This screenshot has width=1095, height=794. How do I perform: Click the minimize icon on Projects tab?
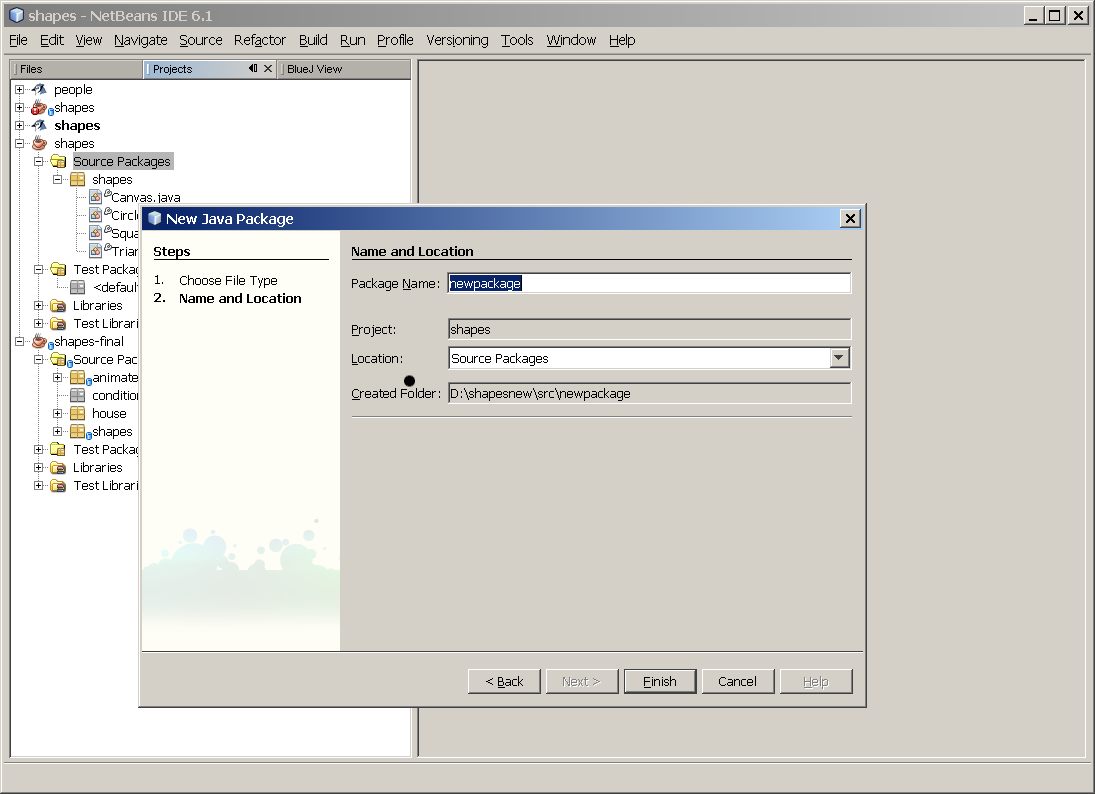pos(253,69)
